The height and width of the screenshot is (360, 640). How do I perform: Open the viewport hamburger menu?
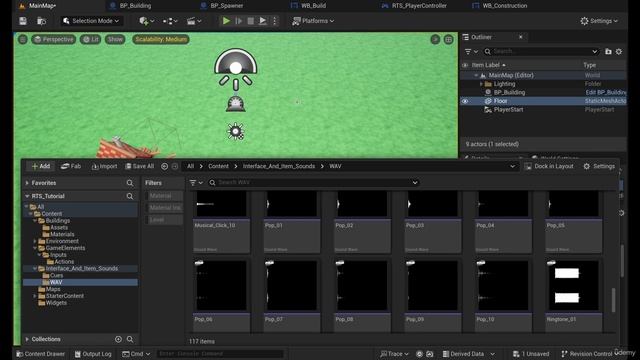[x=23, y=39]
